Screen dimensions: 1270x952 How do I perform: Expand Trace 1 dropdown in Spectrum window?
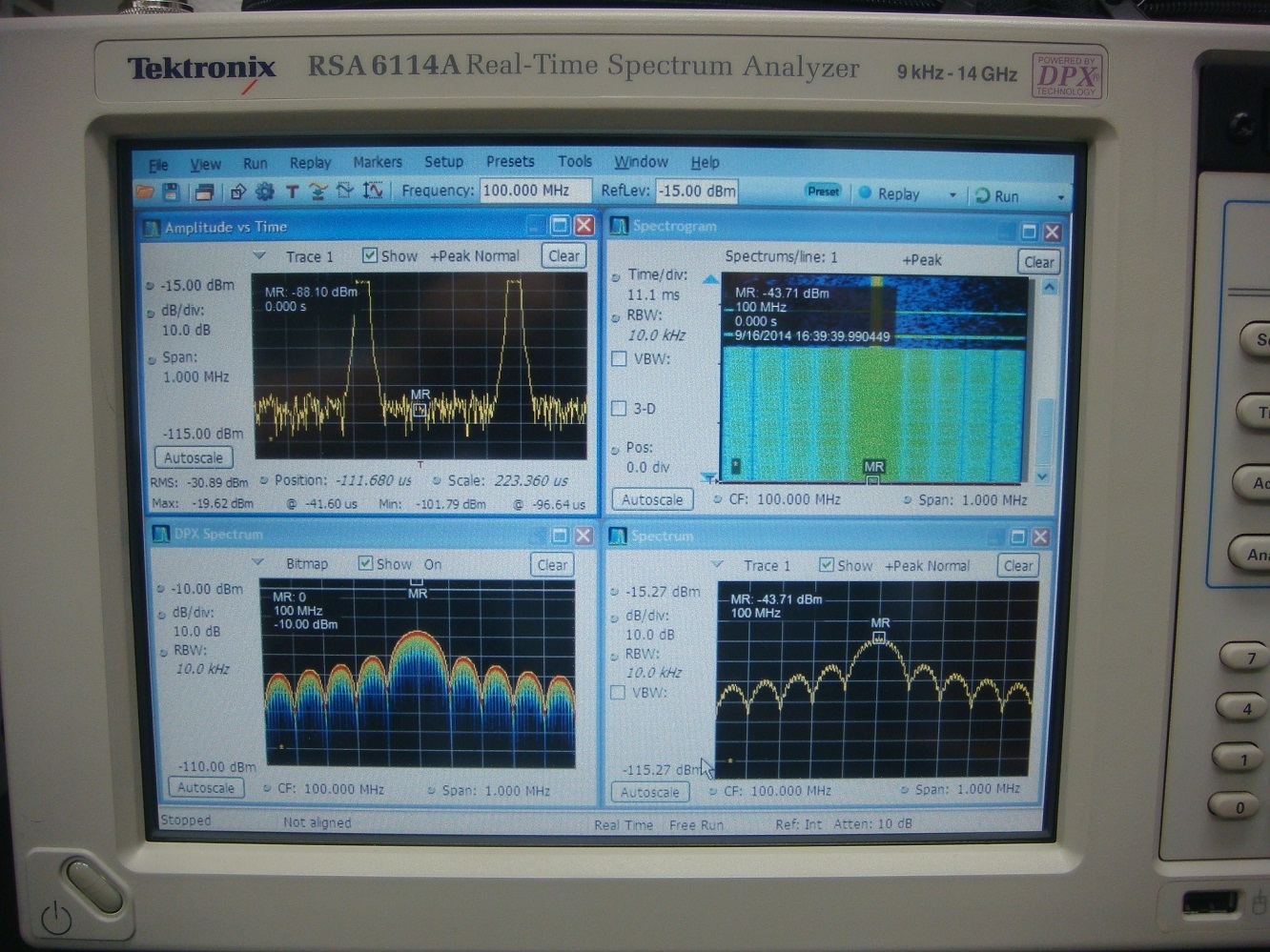pyautogui.click(x=718, y=564)
